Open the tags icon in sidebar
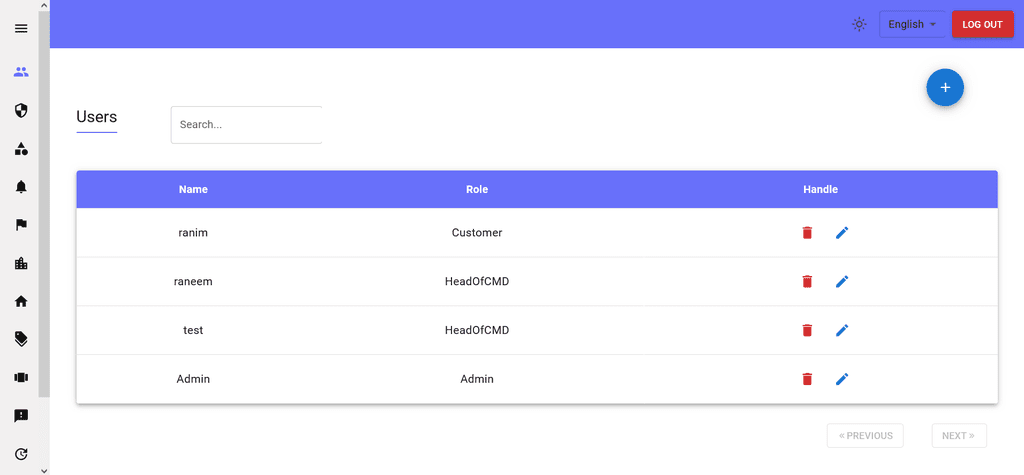The image size is (1024, 475). [x=21, y=339]
